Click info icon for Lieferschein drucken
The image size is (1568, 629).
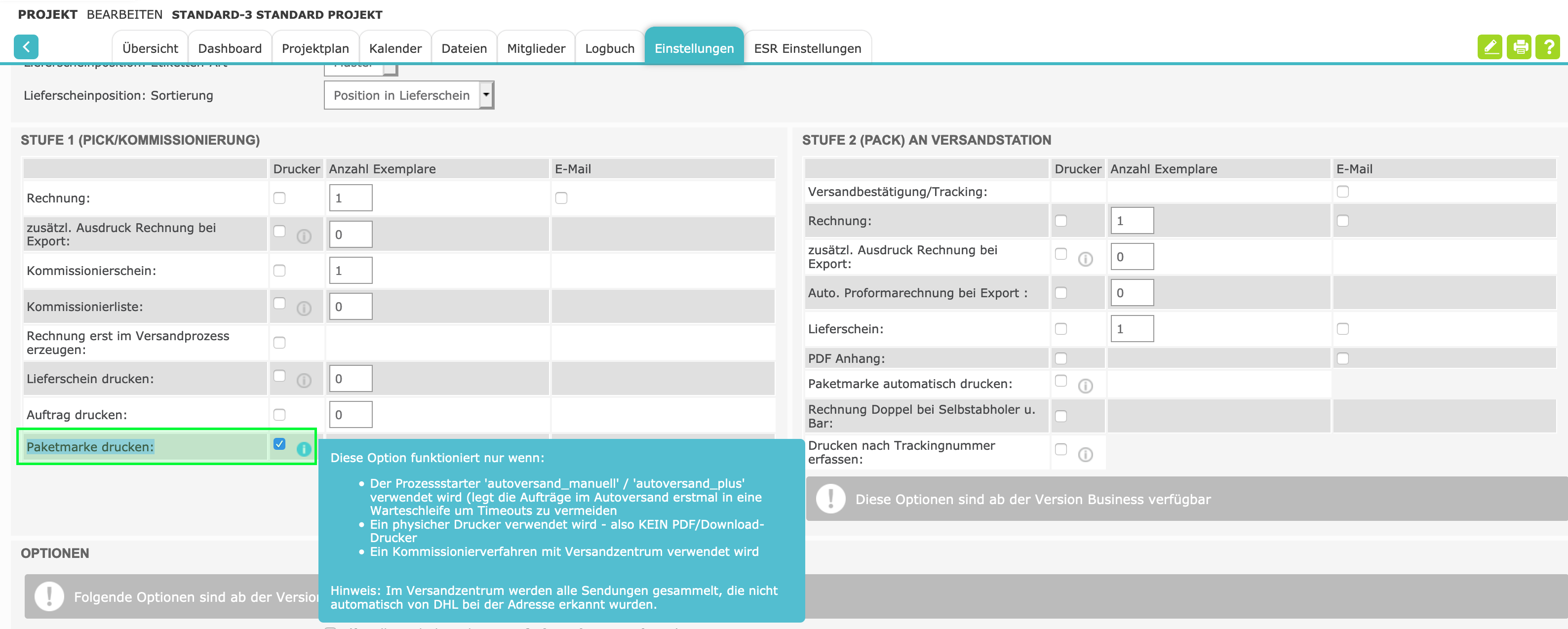click(x=304, y=381)
